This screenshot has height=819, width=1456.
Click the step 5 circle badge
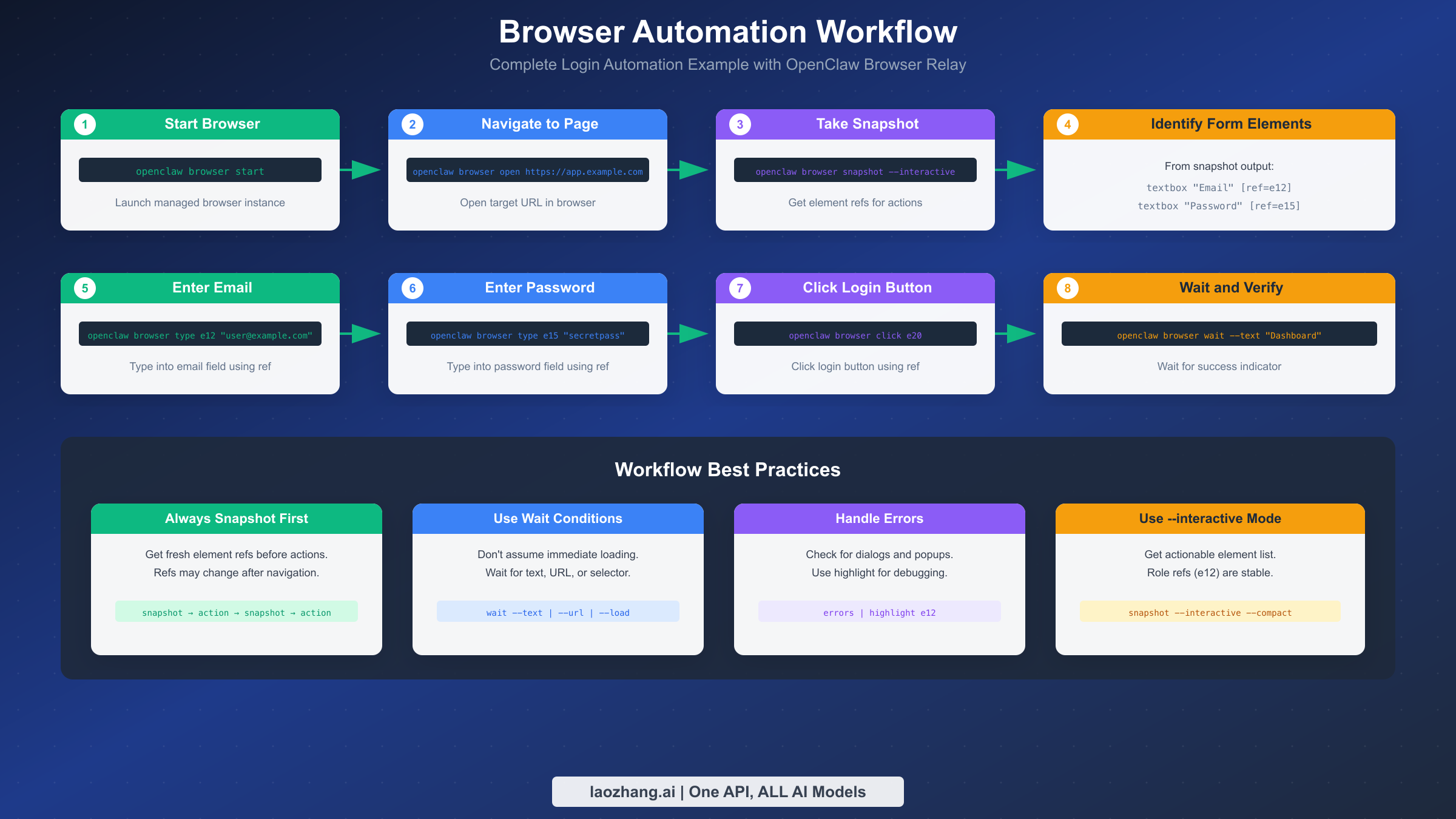[85, 288]
